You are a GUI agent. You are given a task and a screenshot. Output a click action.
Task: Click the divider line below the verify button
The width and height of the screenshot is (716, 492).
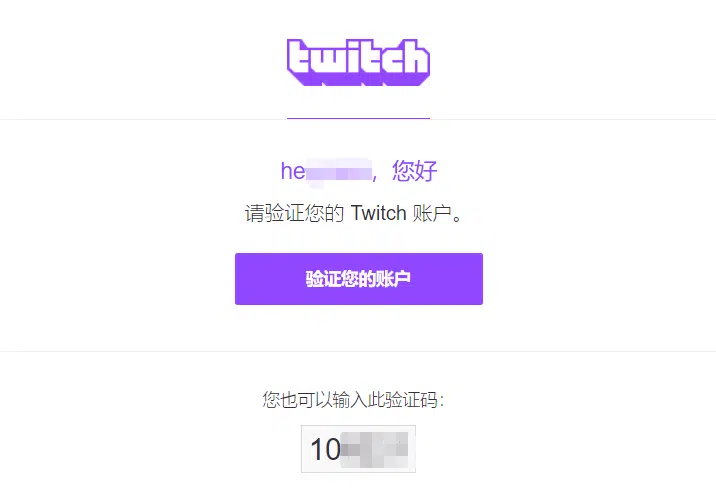click(358, 352)
